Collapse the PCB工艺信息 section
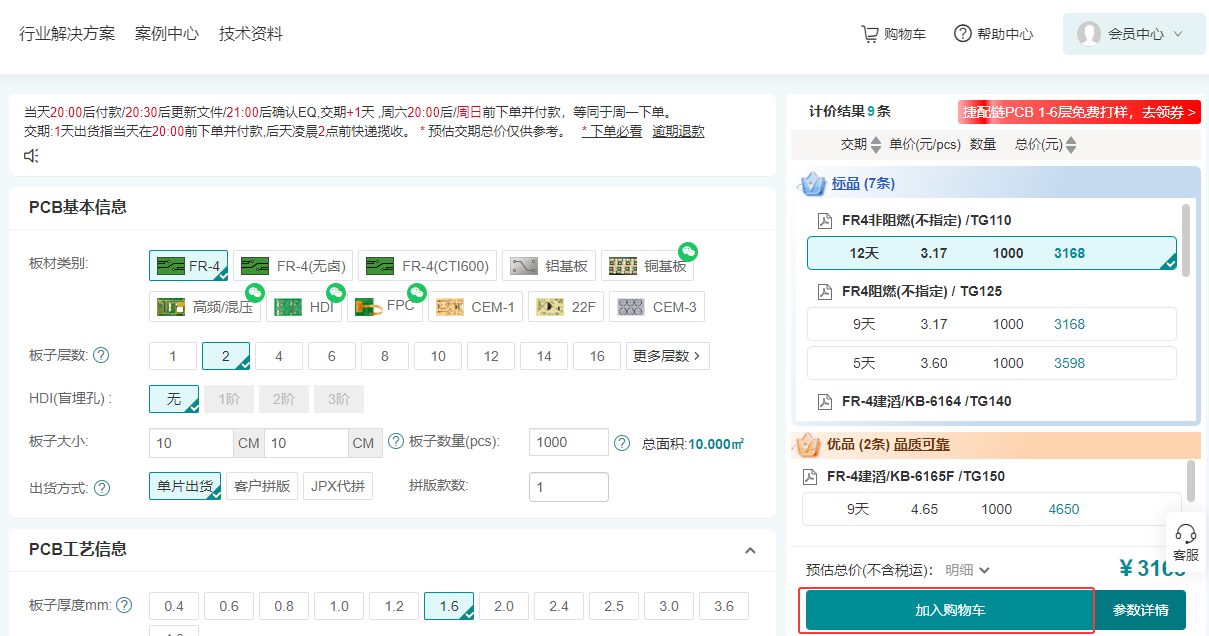The image size is (1209, 636). click(x=750, y=550)
